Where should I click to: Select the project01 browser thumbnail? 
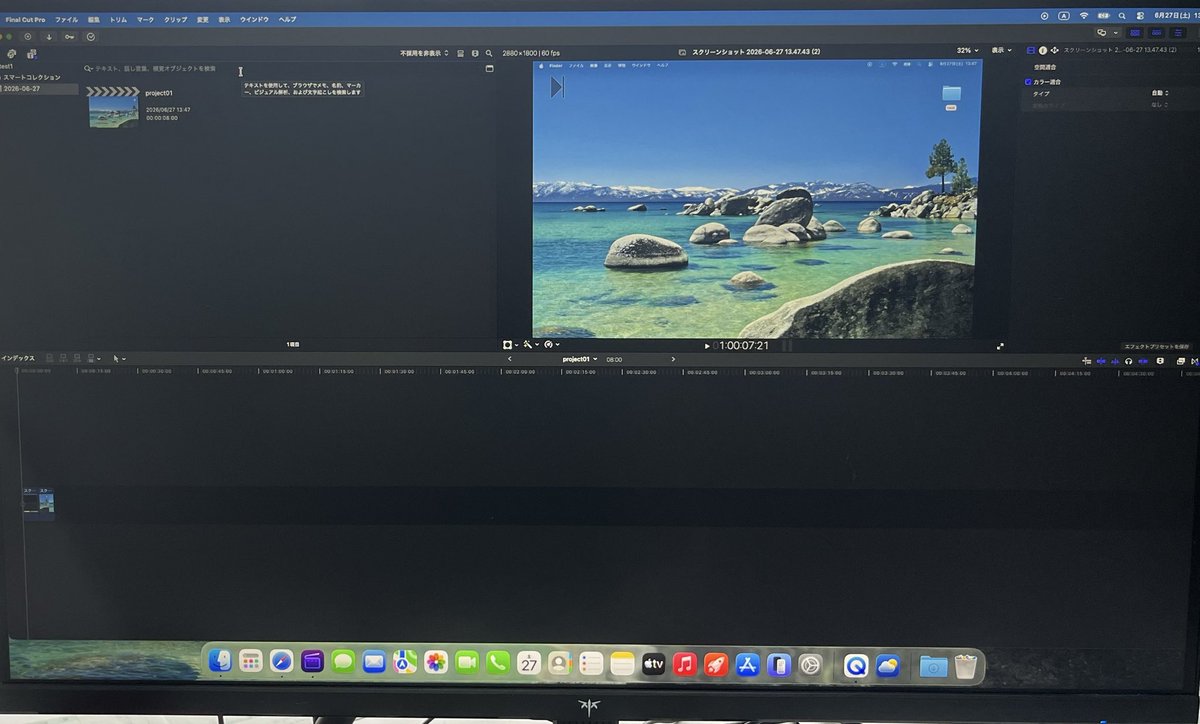click(113, 106)
